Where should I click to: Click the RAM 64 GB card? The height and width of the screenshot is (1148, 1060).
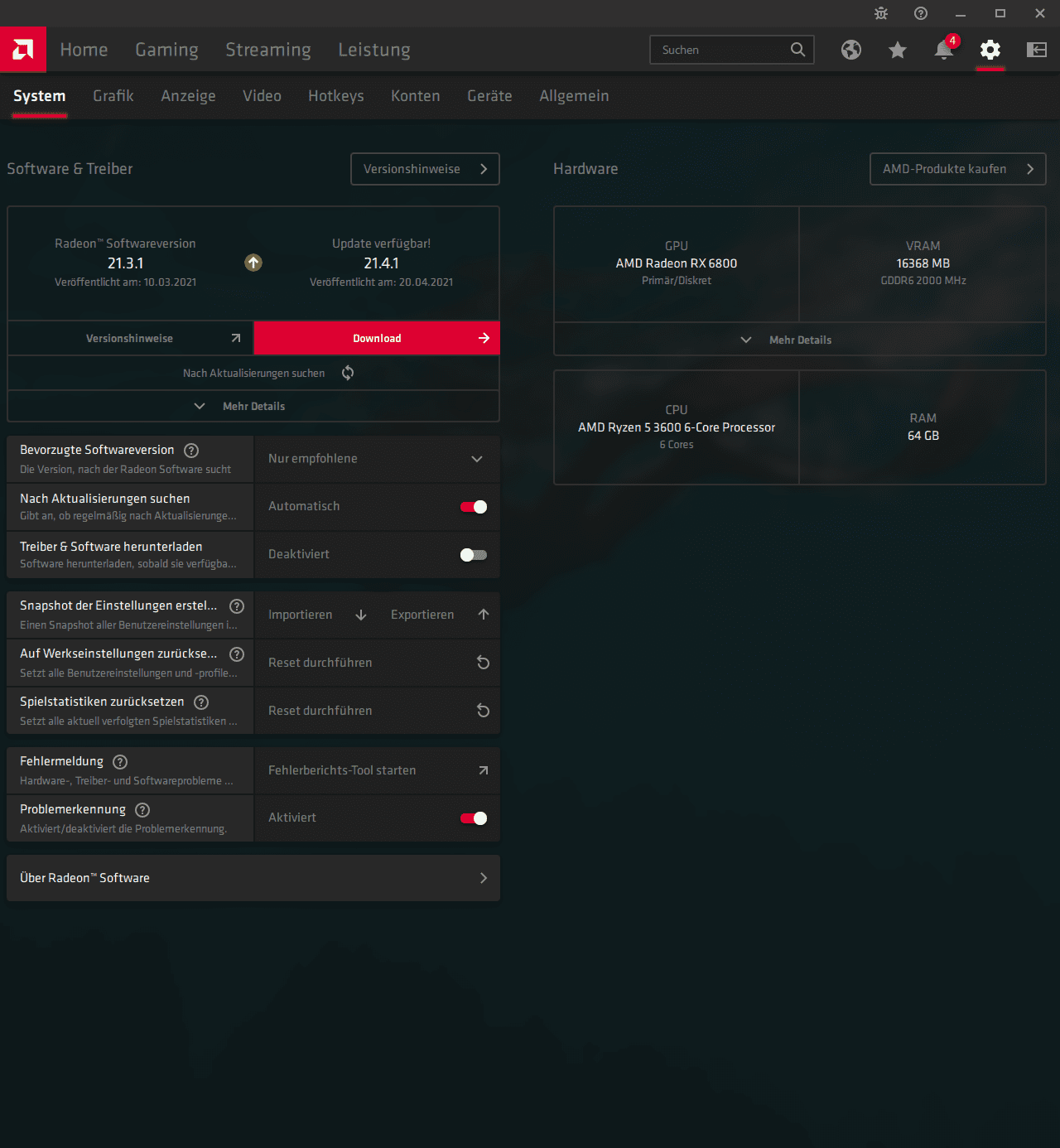[923, 427]
